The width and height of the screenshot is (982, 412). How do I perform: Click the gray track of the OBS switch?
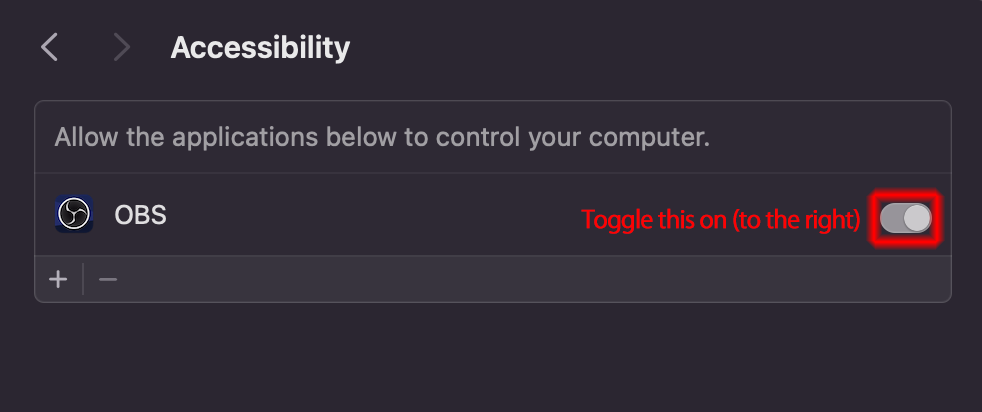point(891,218)
